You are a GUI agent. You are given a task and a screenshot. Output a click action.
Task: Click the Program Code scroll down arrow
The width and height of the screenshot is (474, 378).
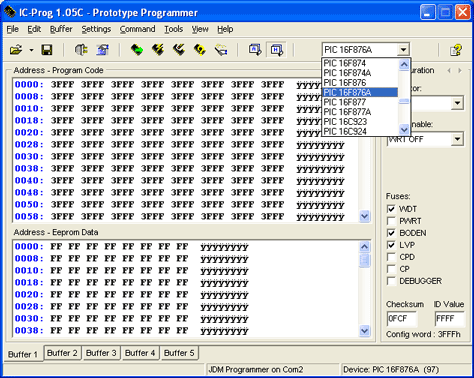click(x=364, y=217)
